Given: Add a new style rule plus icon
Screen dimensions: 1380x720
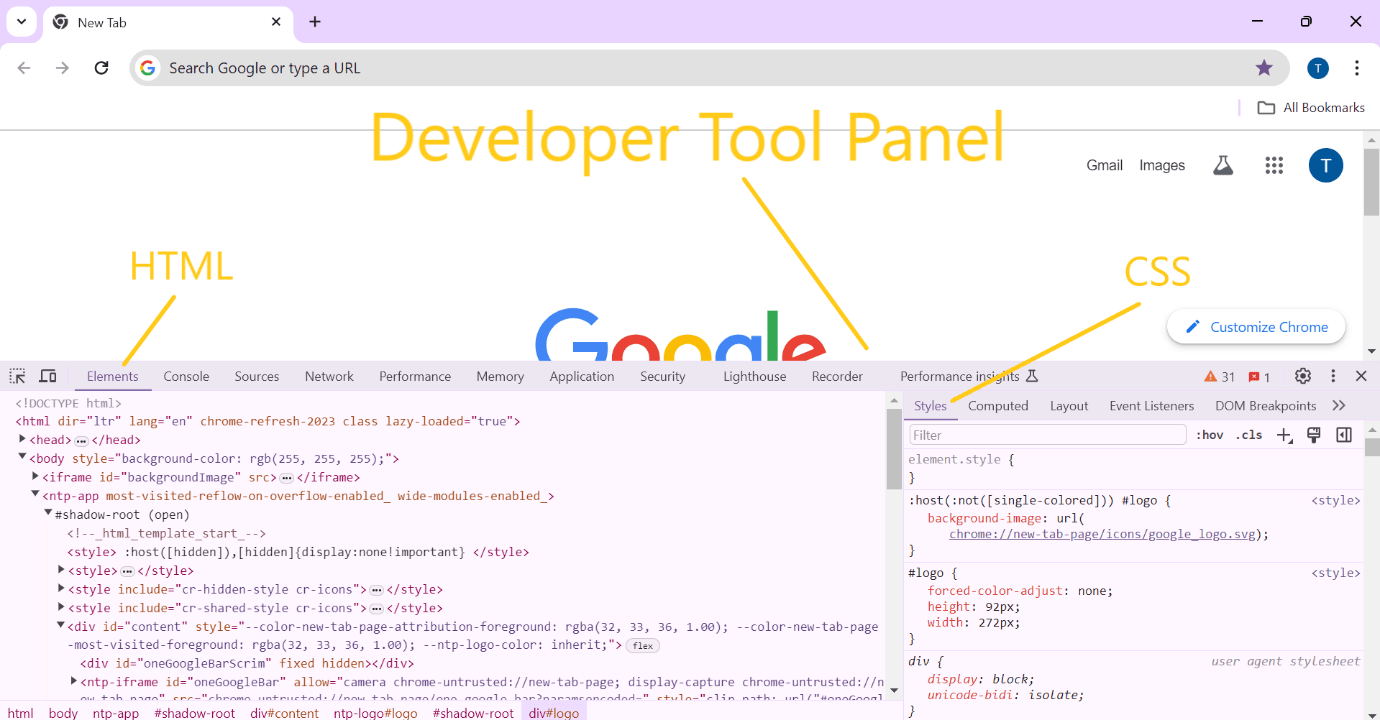Looking at the screenshot, I should 1285,435.
